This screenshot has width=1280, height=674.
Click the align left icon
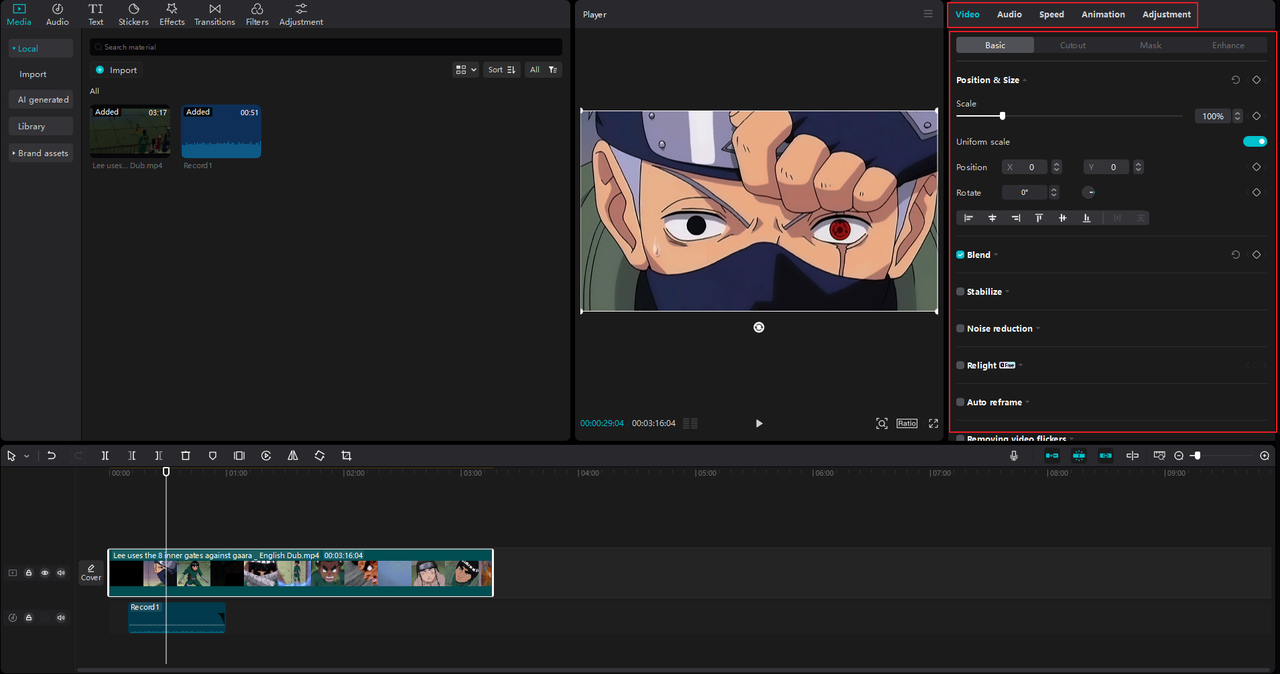(x=968, y=217)
